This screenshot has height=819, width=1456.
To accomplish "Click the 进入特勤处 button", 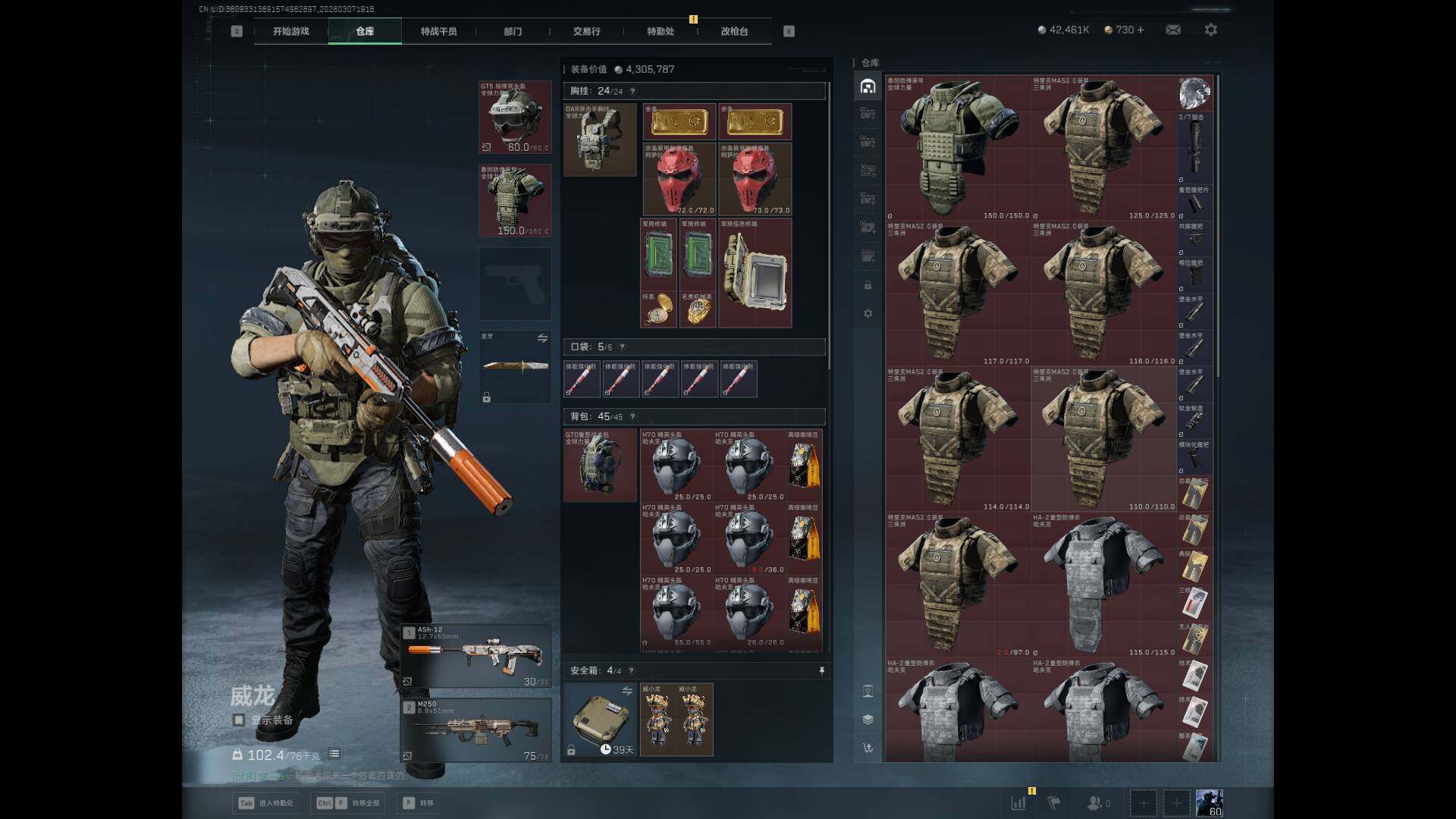I will tap(266, 802).
